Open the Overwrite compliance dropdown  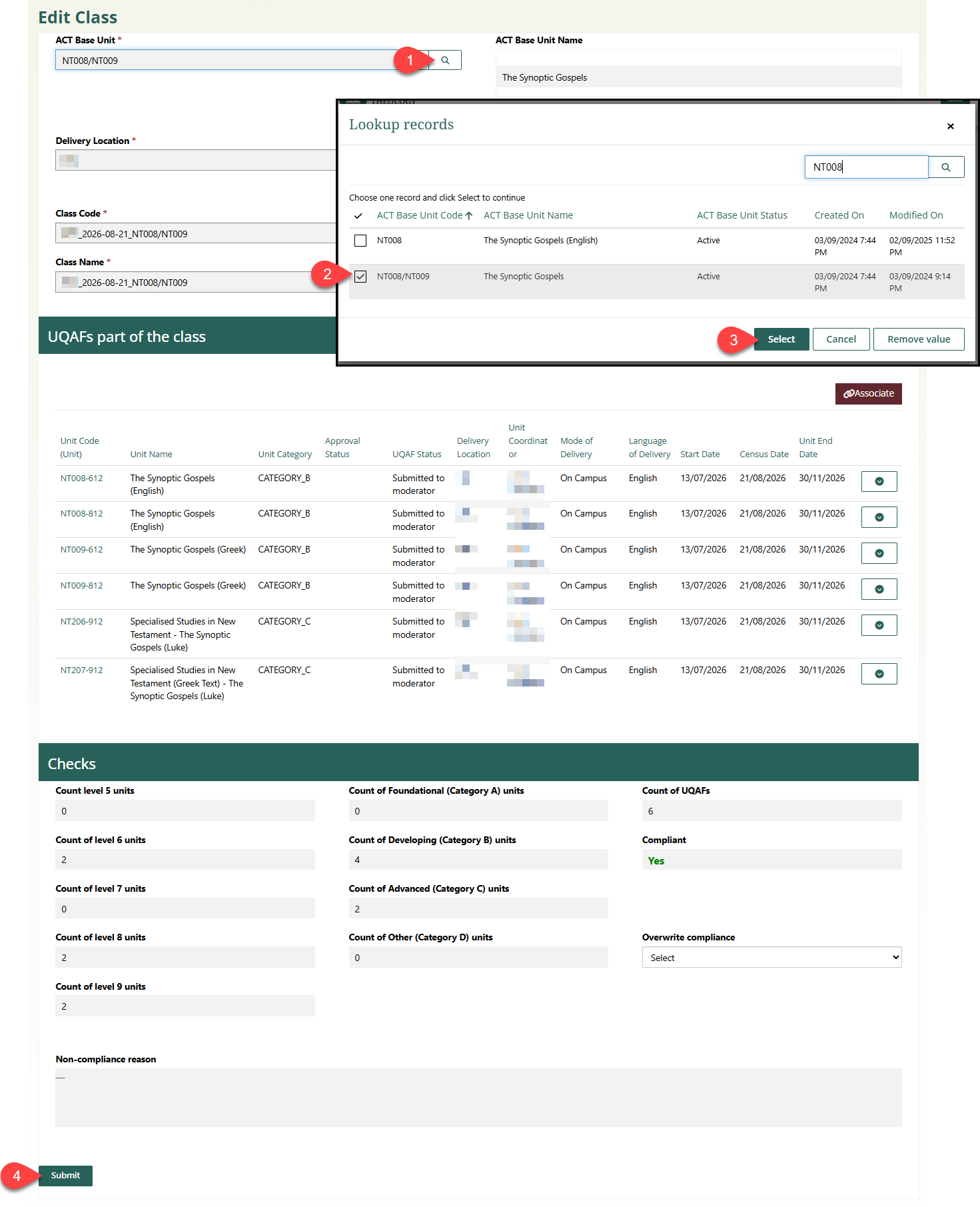click(771, 958)
